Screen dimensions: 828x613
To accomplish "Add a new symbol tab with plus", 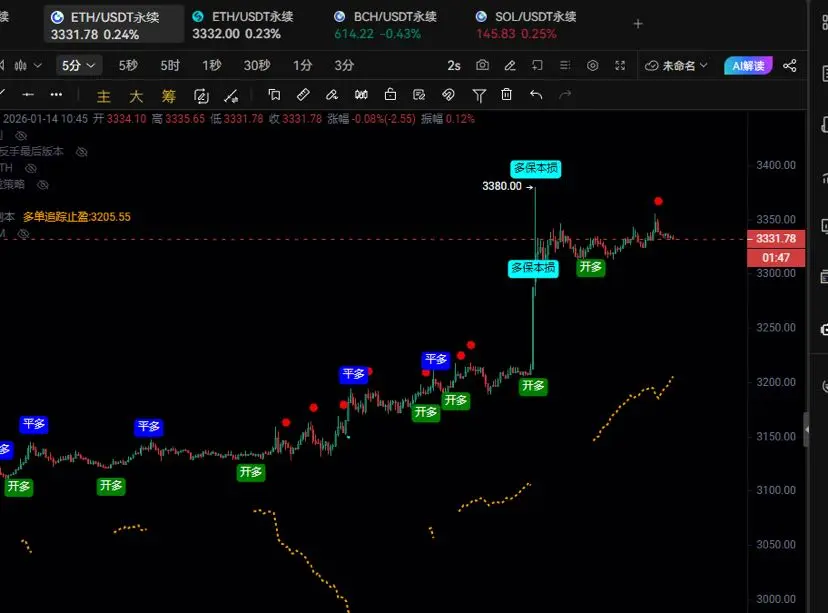I will click(638, 24).
